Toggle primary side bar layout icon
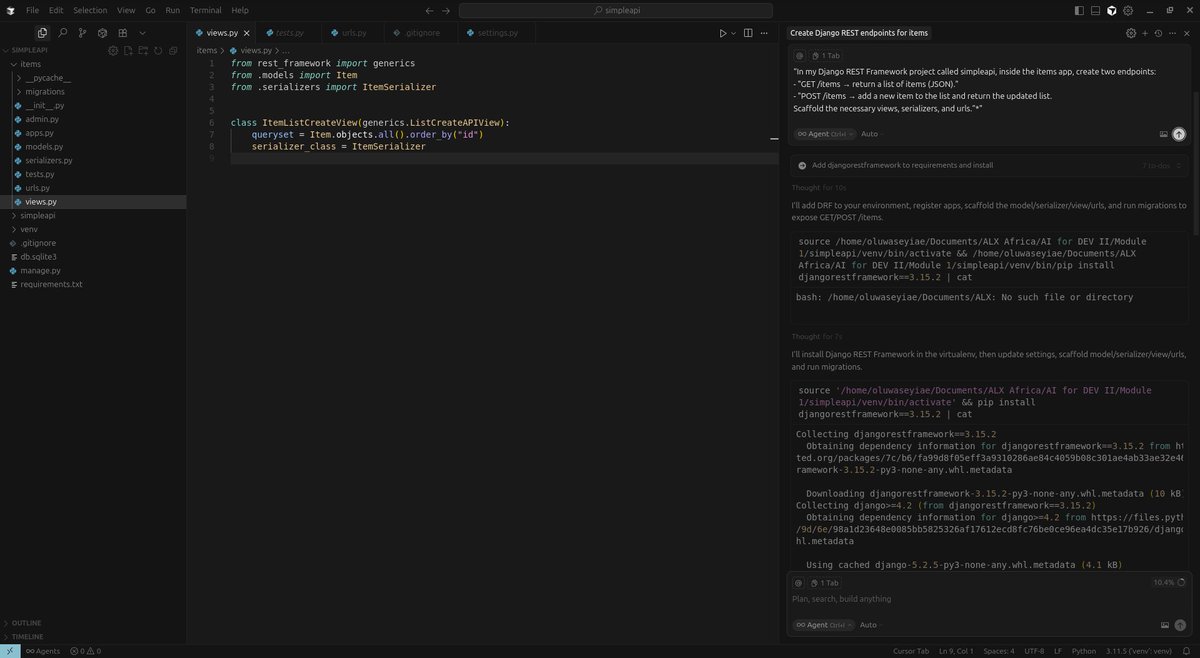The height and width of the screenshot is (658, 1200). coord(1078,10)
